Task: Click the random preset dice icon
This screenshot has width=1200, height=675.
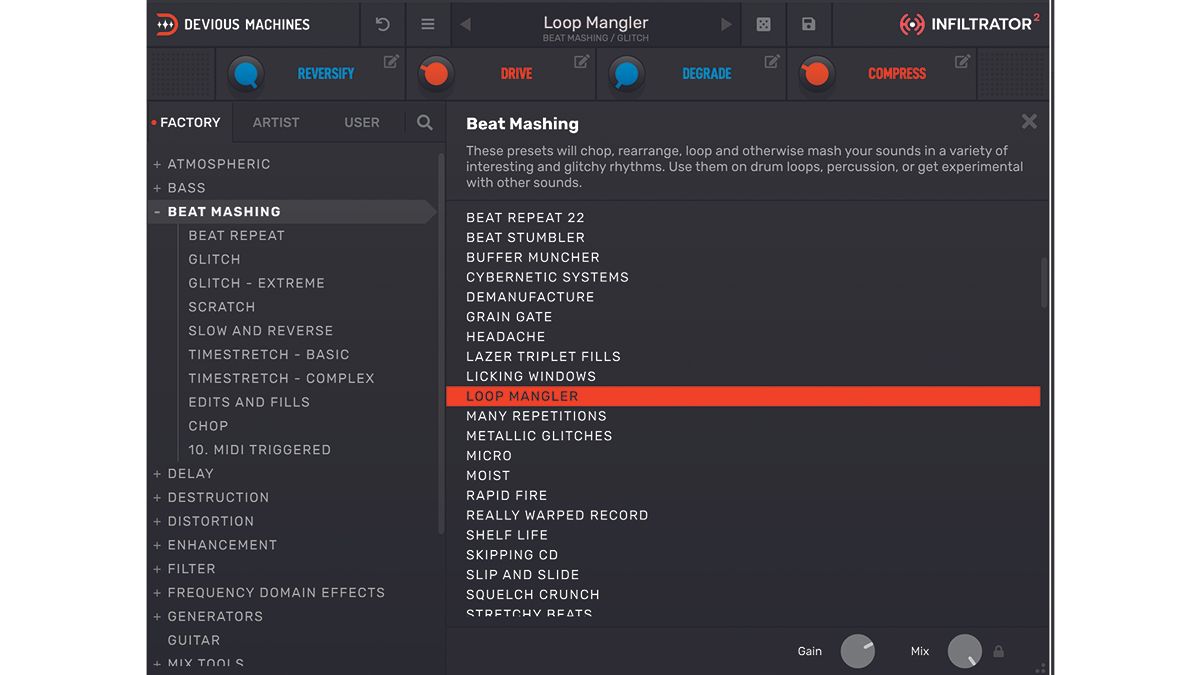Action: [763, 24]
